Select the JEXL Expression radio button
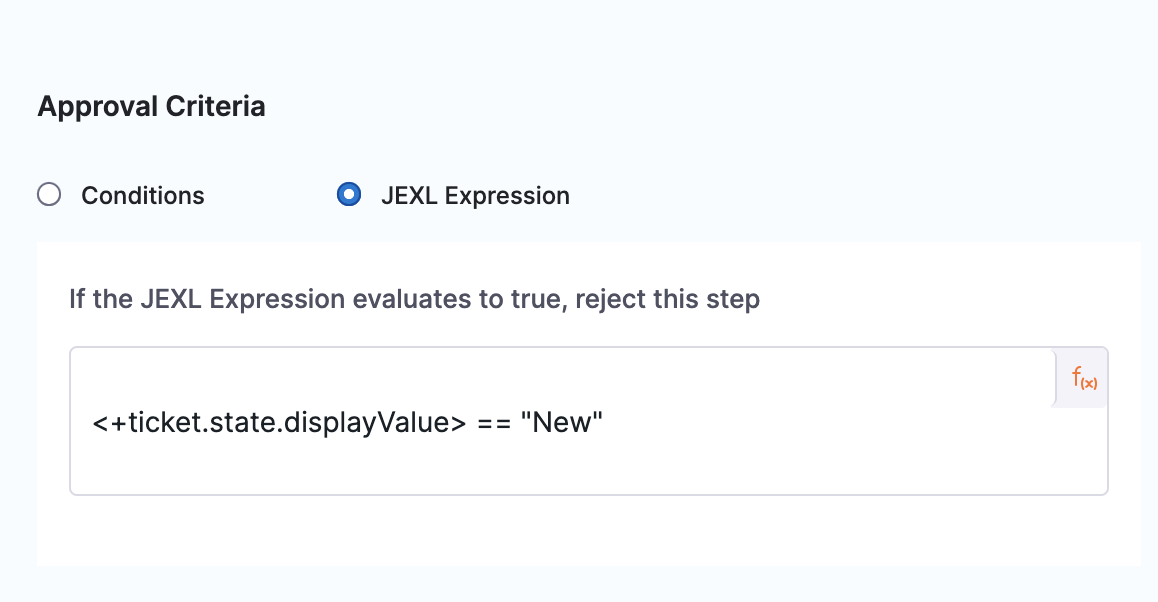 [349, 194]
